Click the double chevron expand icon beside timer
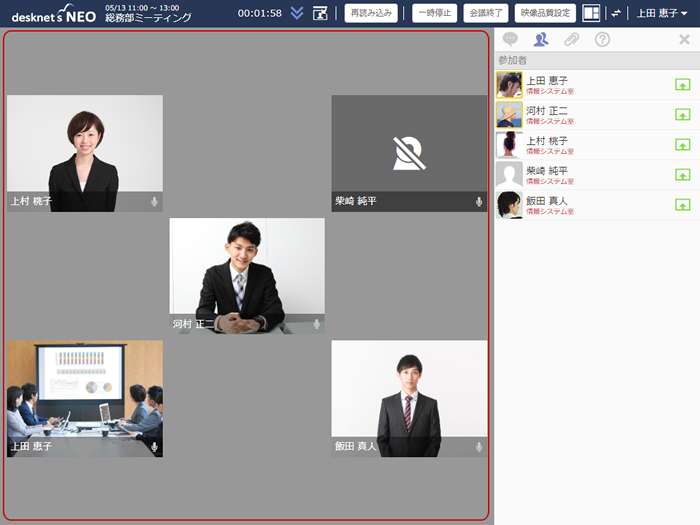700x525 pixels. pos(297,13)
